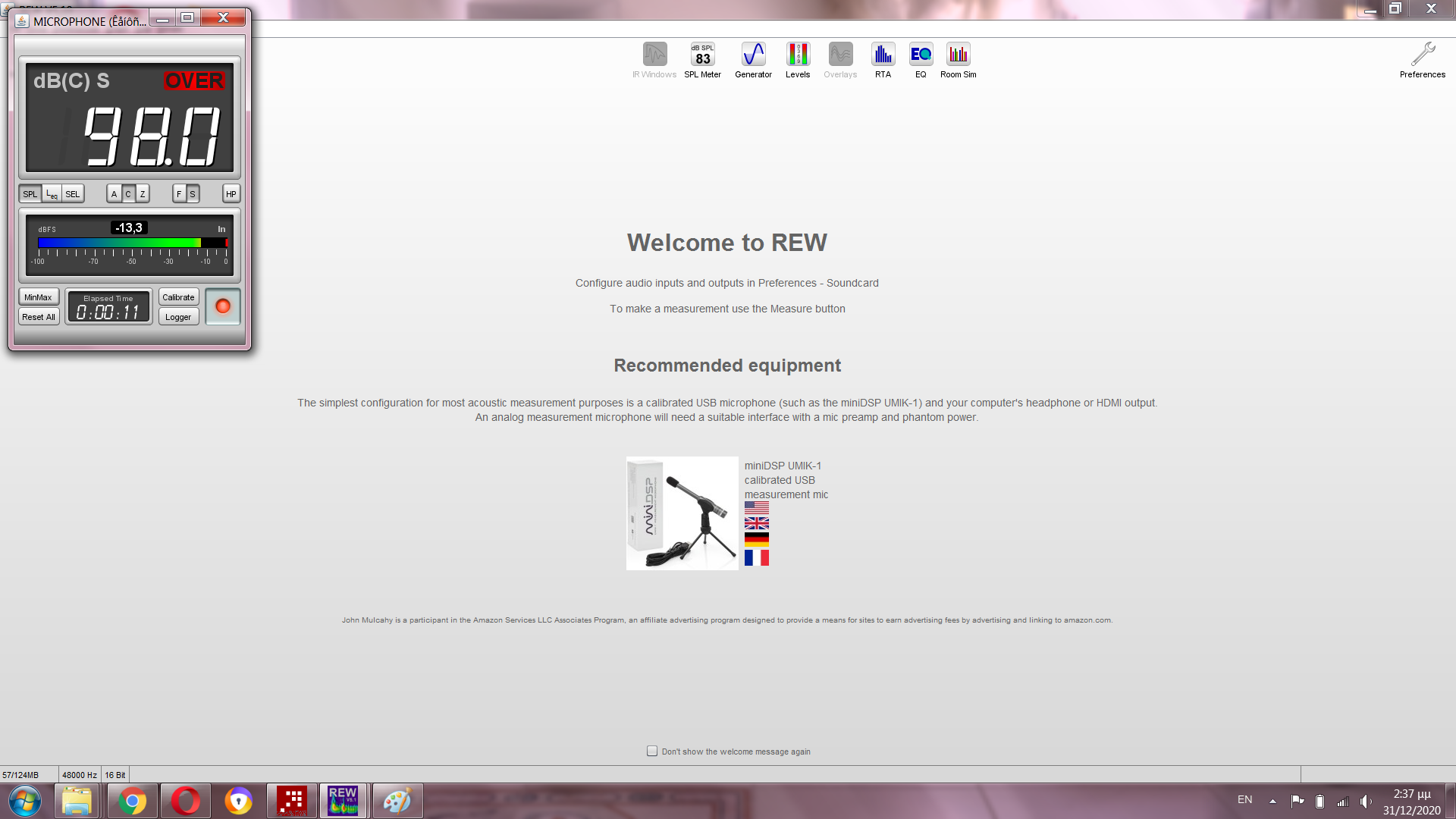Toggle the HP high-pass filter button

[231, 194]
